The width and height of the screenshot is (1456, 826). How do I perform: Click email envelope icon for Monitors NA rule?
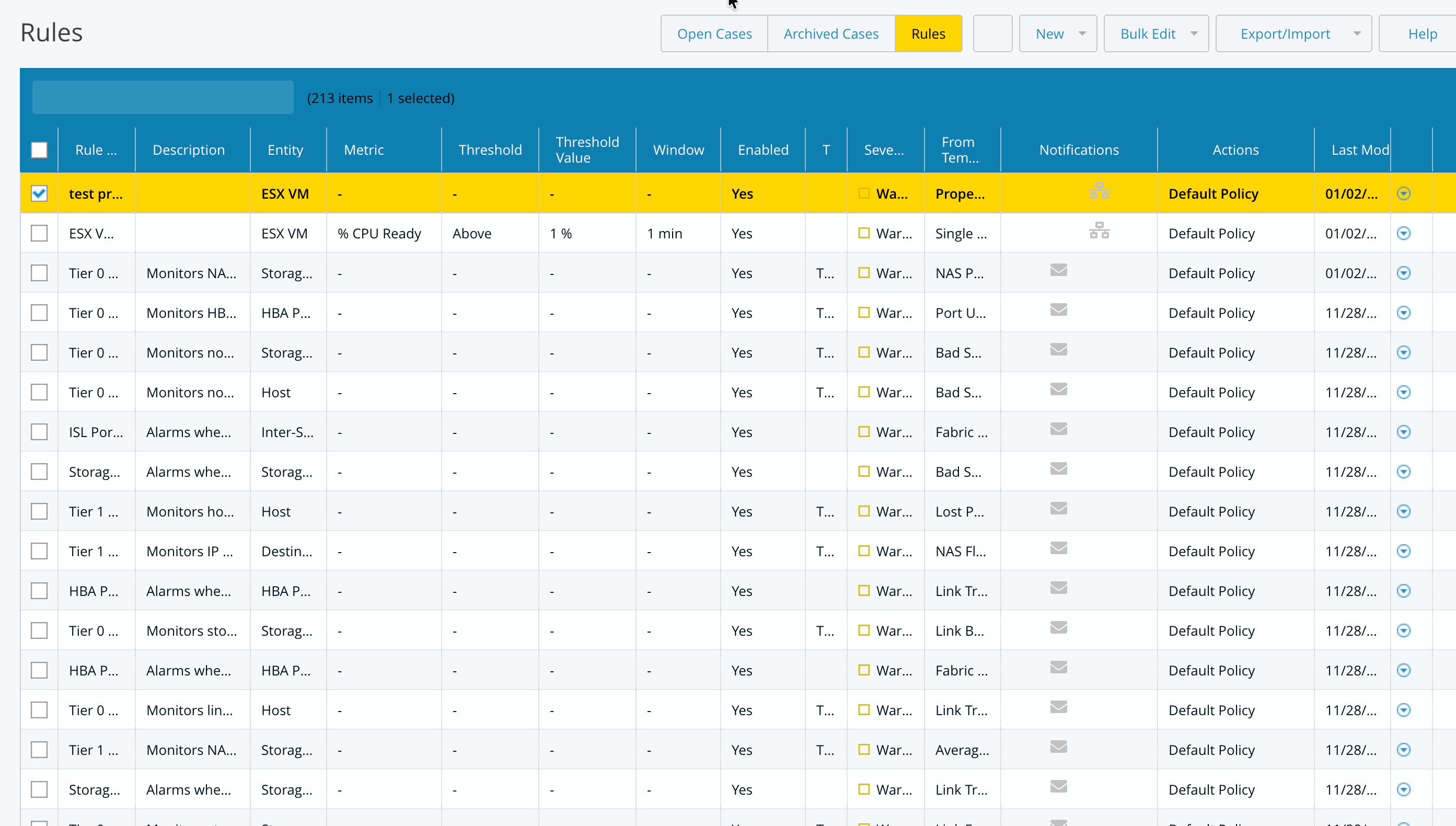[x=1058, y=270]
